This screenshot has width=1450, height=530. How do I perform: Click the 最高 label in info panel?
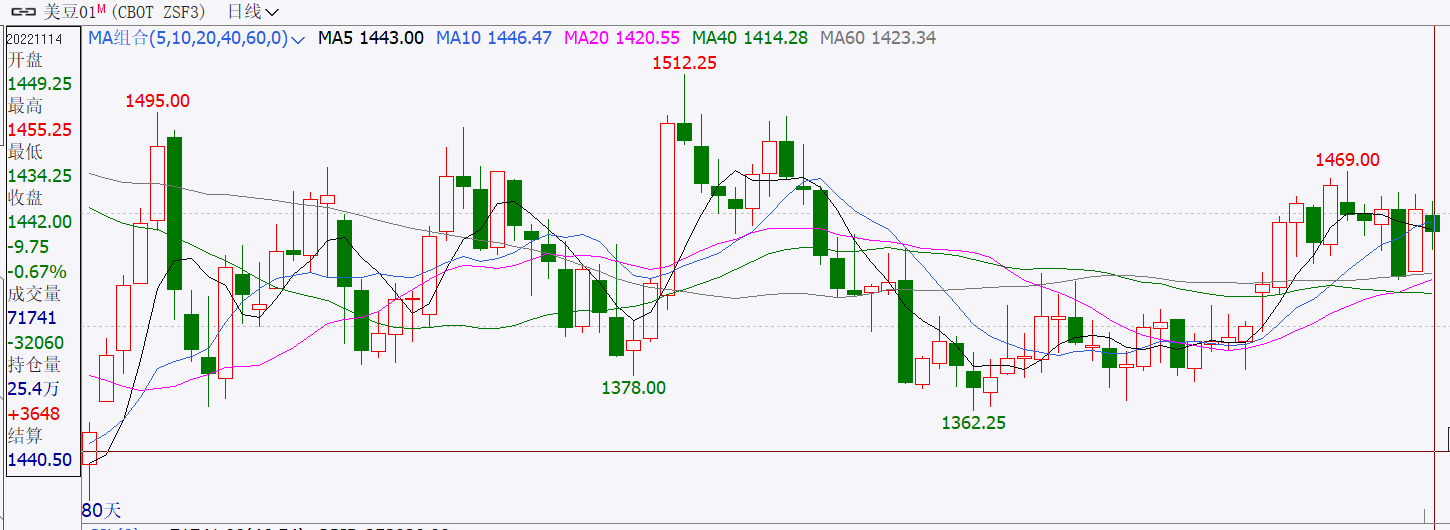coord(26,107)
